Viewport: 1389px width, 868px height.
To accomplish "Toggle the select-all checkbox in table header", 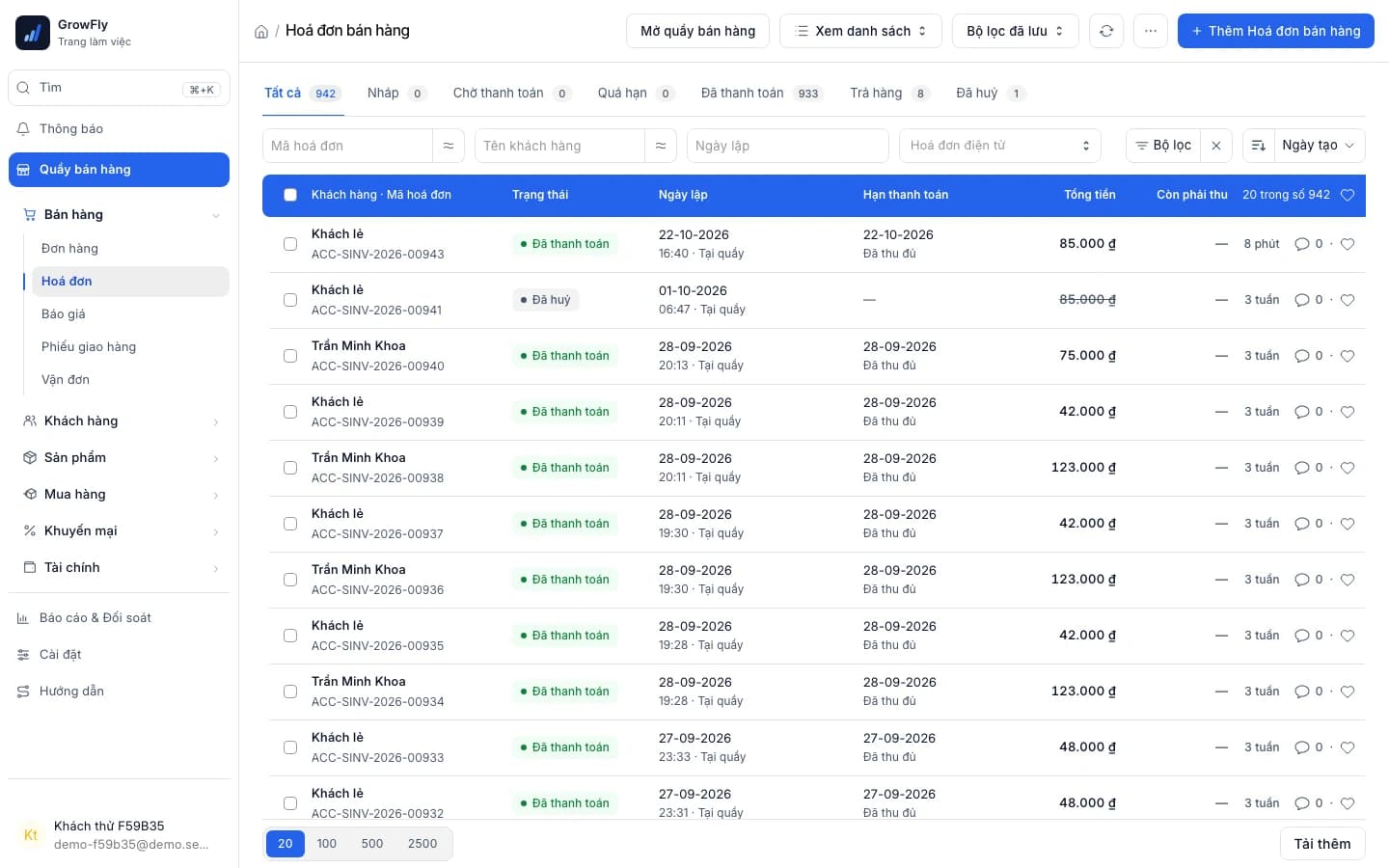I will (290, 195).
